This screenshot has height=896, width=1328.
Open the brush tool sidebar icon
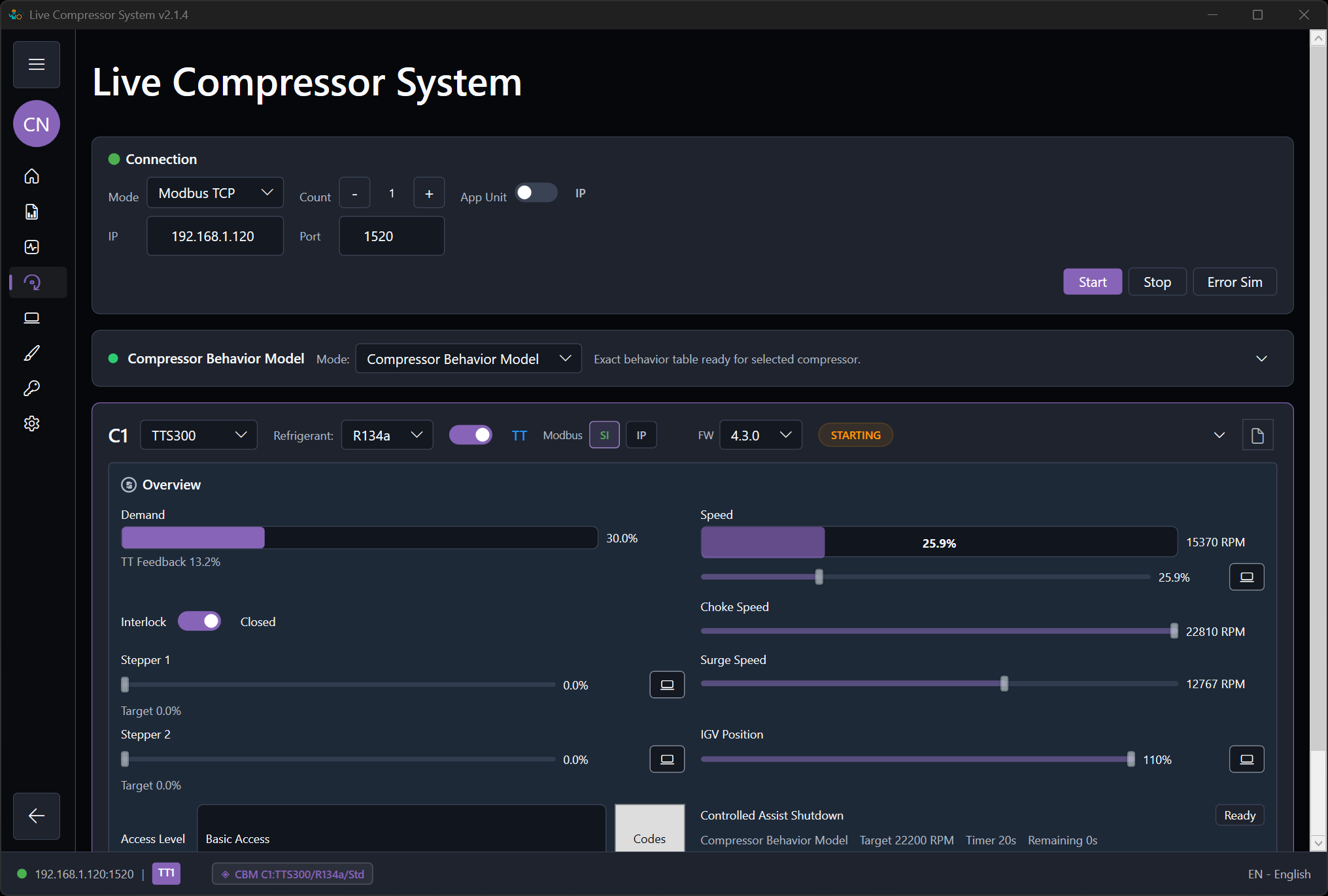[x=32, y=353]
